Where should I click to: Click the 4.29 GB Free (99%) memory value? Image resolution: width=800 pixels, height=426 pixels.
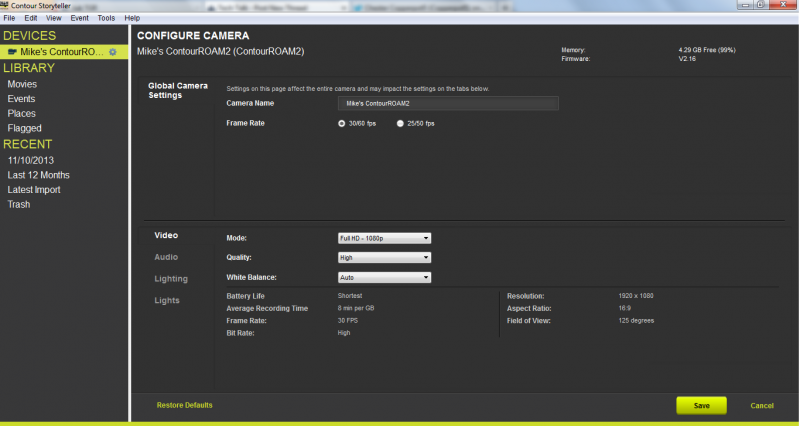(x=707, y=50)
